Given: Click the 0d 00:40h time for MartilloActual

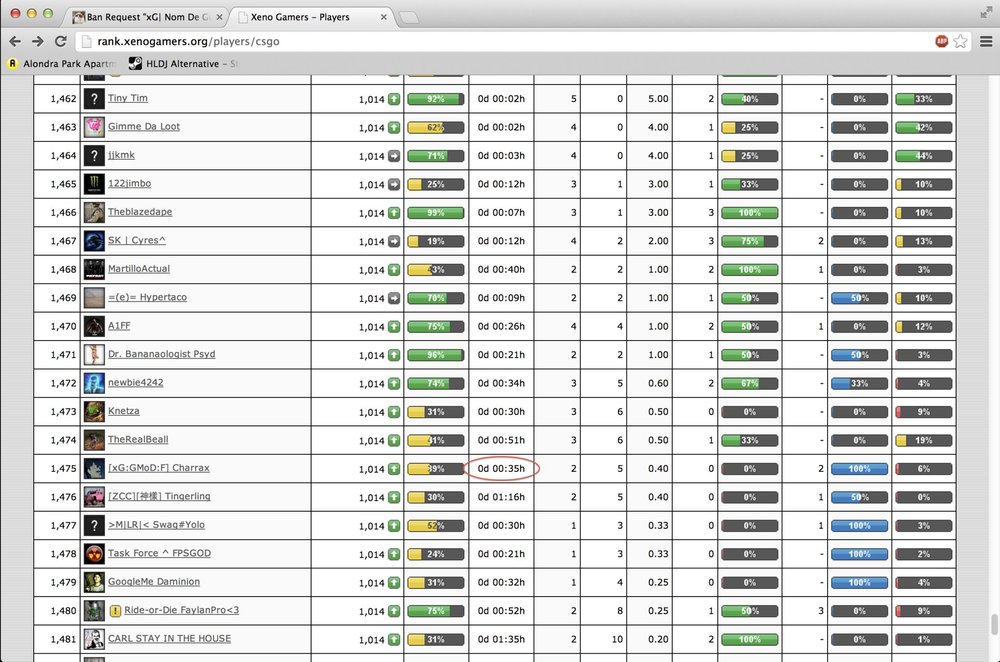Looking at the screenshot, I should click(501, 269).
